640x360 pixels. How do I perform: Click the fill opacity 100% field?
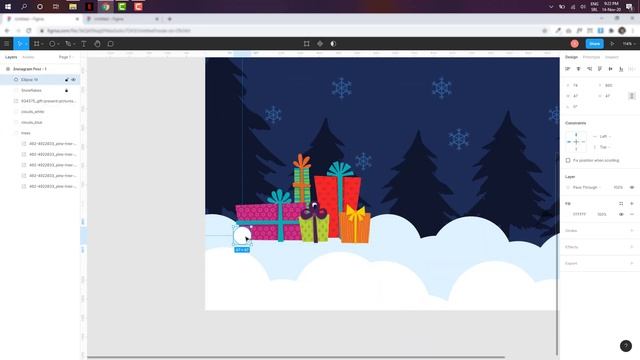tap(602, 214)
